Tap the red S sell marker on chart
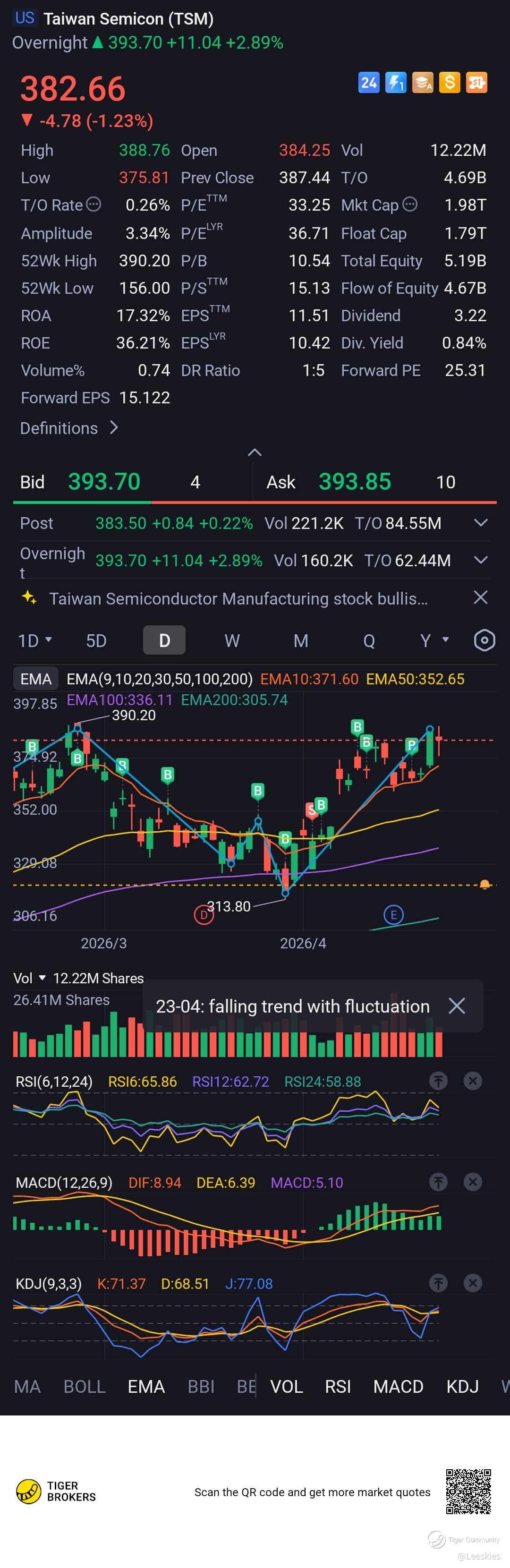 pyautogui.click(x=312, y=810)
